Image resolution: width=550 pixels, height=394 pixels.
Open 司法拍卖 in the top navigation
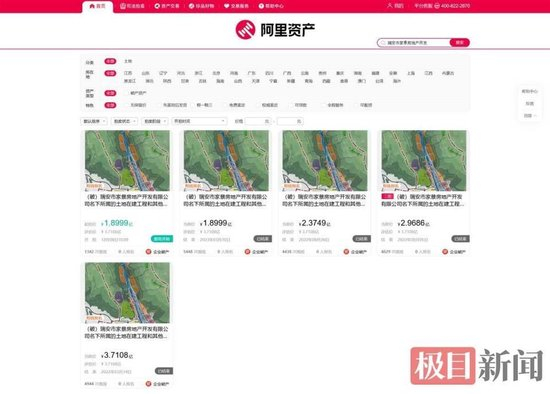tap(132, 6)
